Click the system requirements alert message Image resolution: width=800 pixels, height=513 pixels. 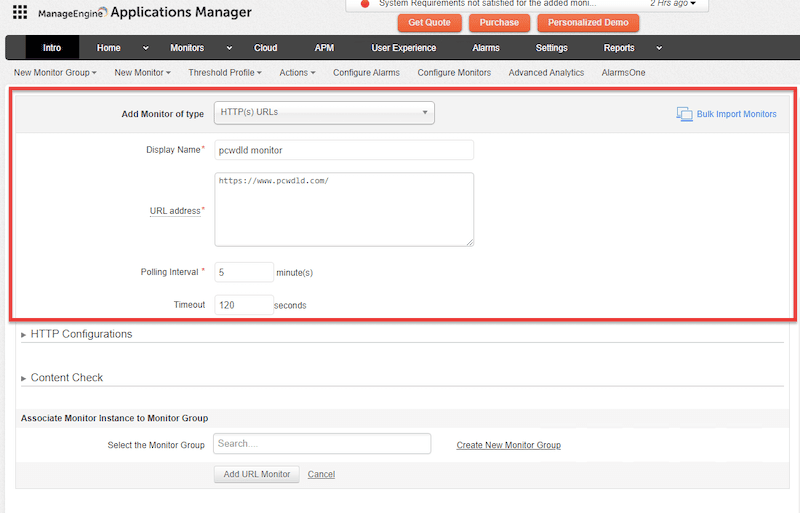487,4
